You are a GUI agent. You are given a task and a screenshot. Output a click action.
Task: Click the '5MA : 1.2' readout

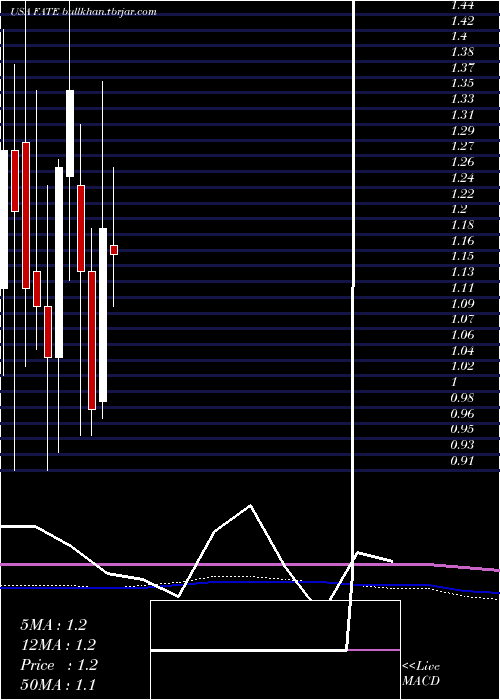click(x=54, y=625)
